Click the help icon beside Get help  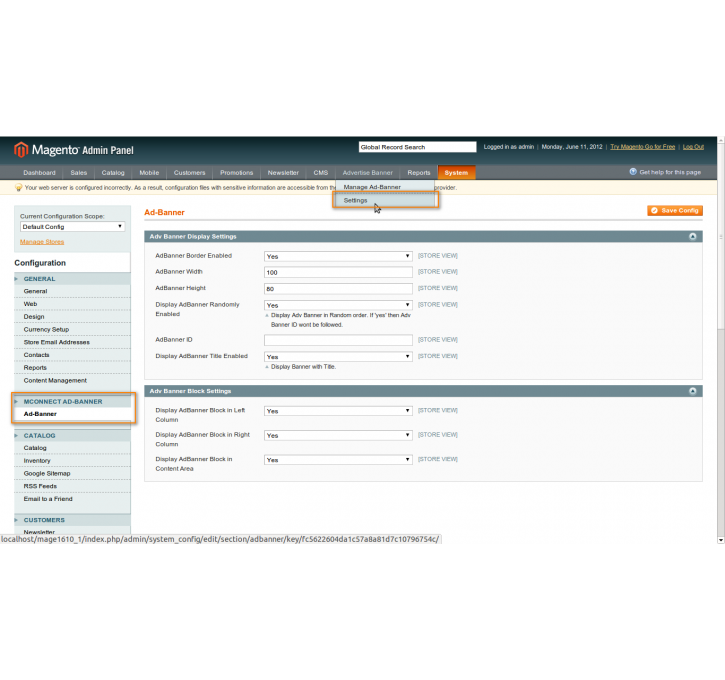click(633, 172)
